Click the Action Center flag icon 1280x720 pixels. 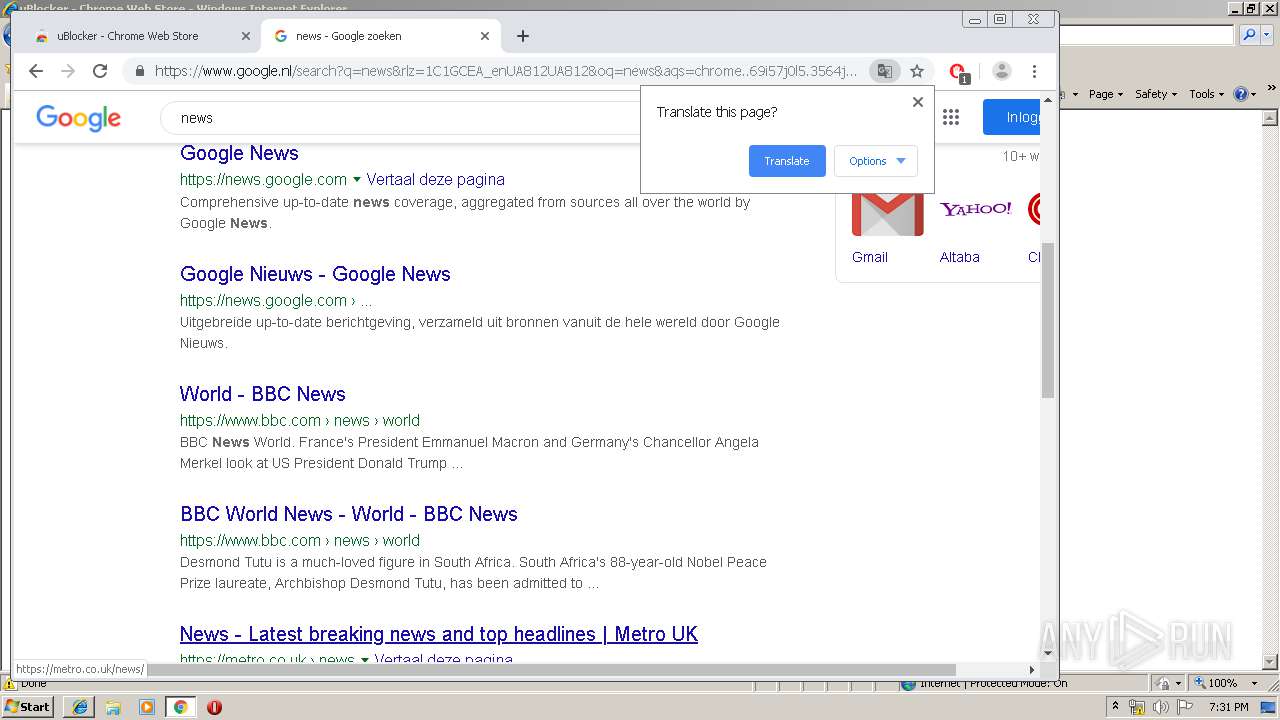click(1185, 707)
